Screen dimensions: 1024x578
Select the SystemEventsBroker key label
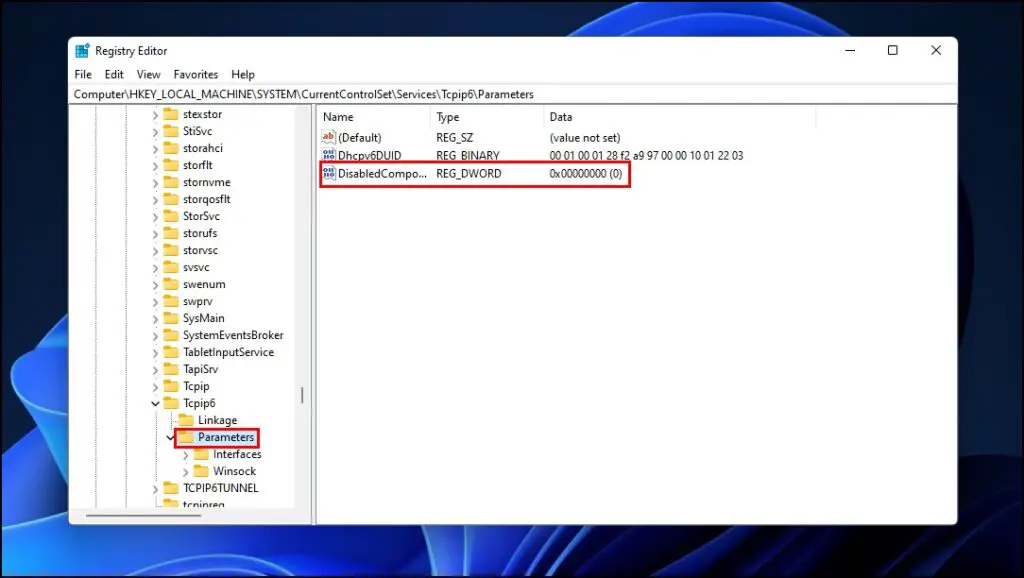[233, 335]
